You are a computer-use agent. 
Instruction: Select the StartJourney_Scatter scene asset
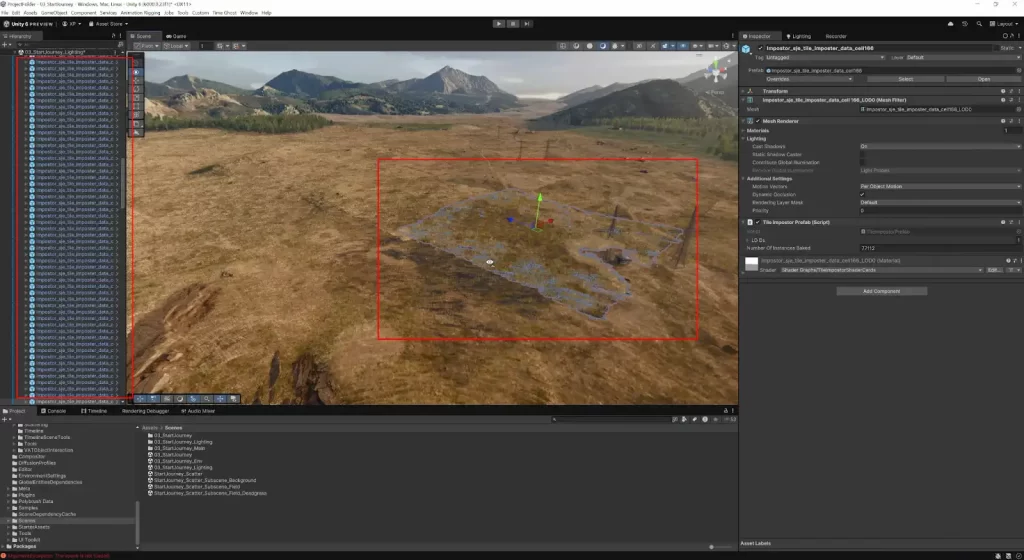(x=179, y=474)
